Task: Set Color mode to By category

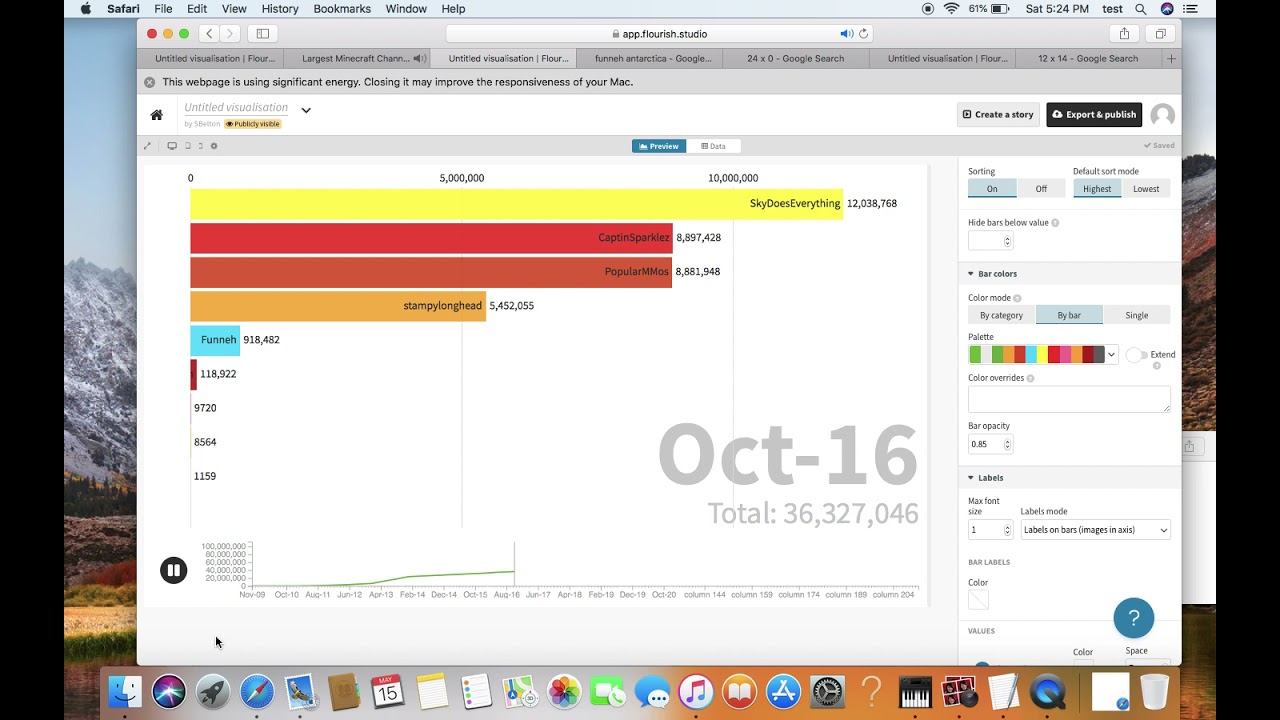Action: tap(1001, 315)
